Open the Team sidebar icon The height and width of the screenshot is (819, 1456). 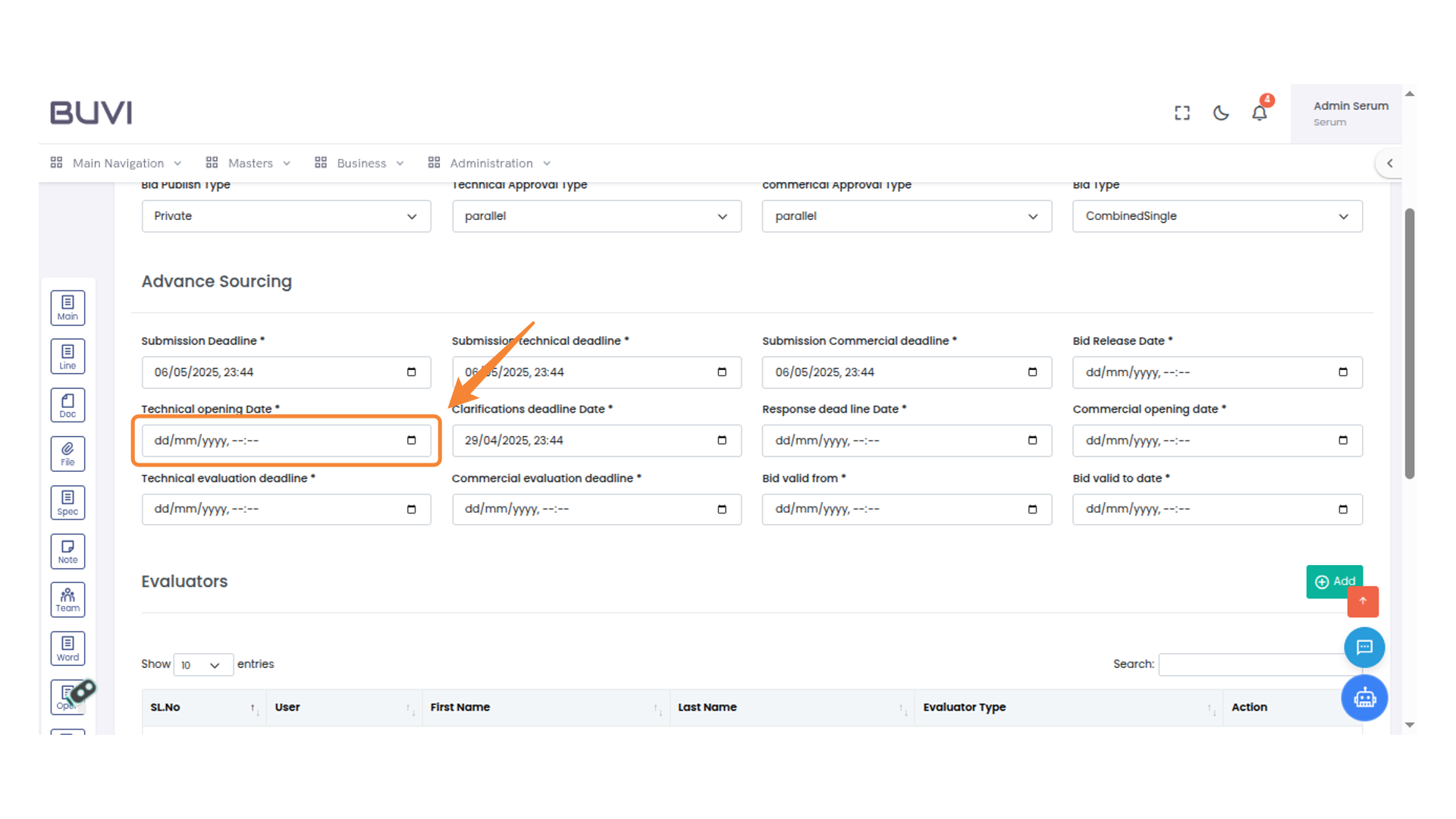67,600
